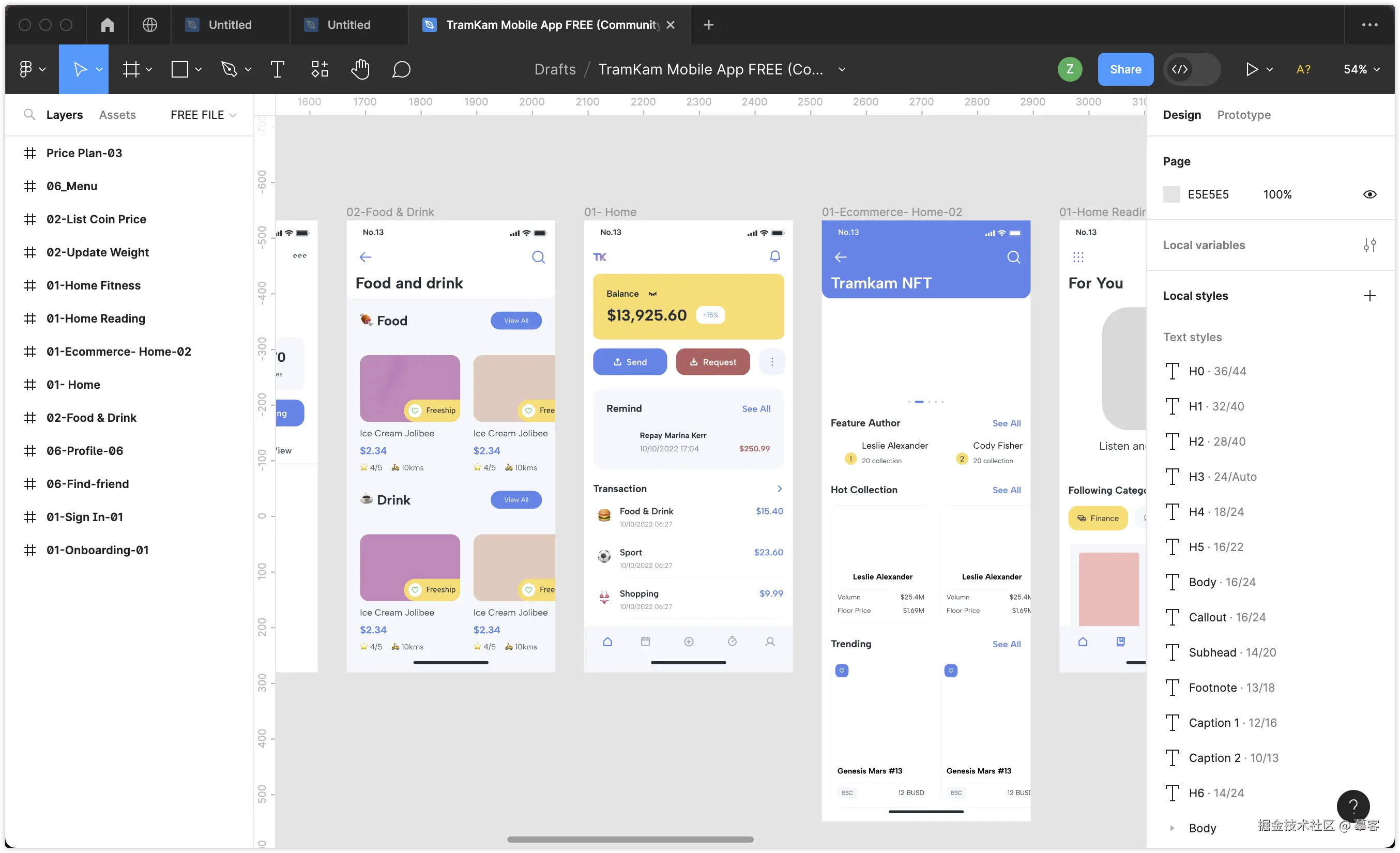Open the FREE FILE pages dropdown
The image size is (1400, 853).
[x=203, y=115]
